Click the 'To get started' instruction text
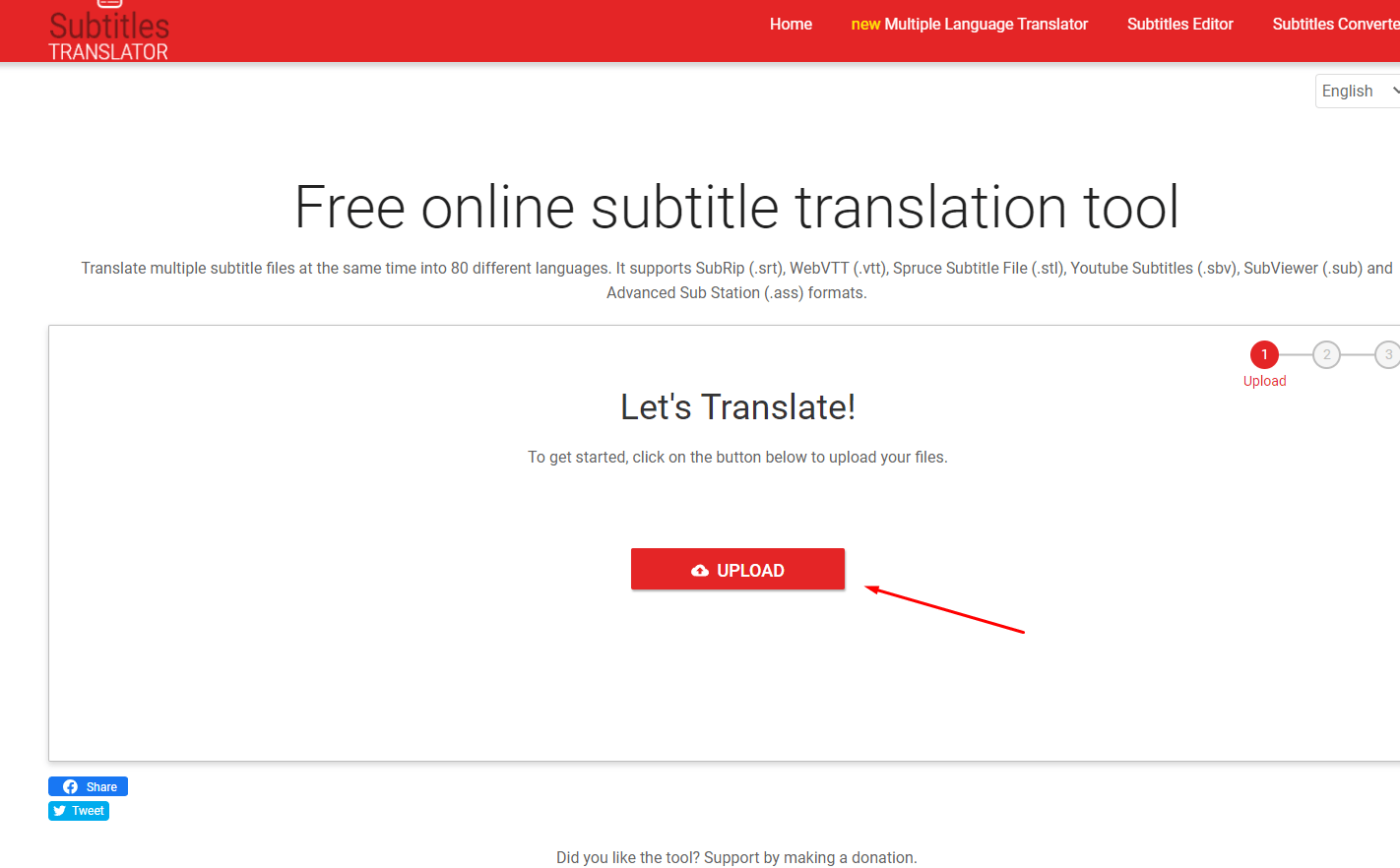Viewport: 1400px width, 868px height. coord(737,458)
